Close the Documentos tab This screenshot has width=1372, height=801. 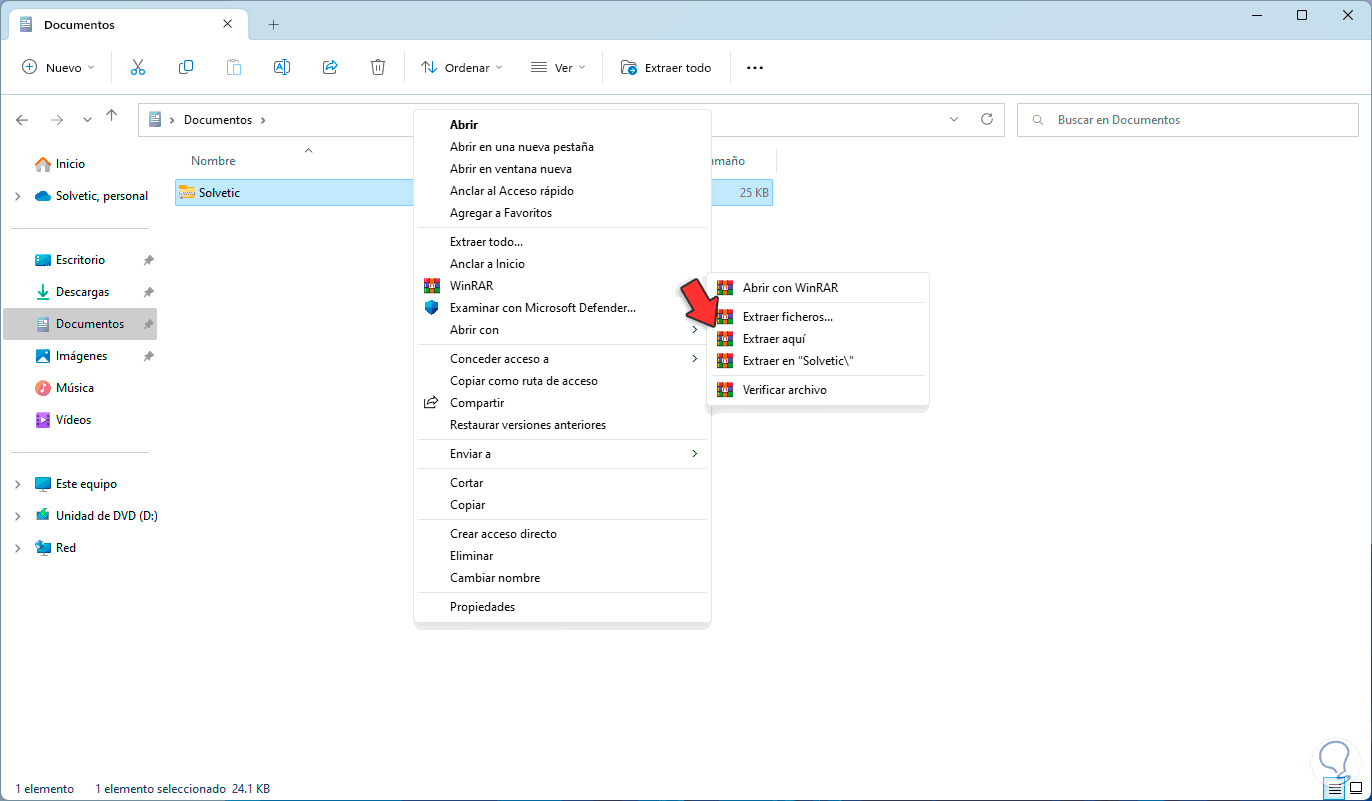[229, 24]
